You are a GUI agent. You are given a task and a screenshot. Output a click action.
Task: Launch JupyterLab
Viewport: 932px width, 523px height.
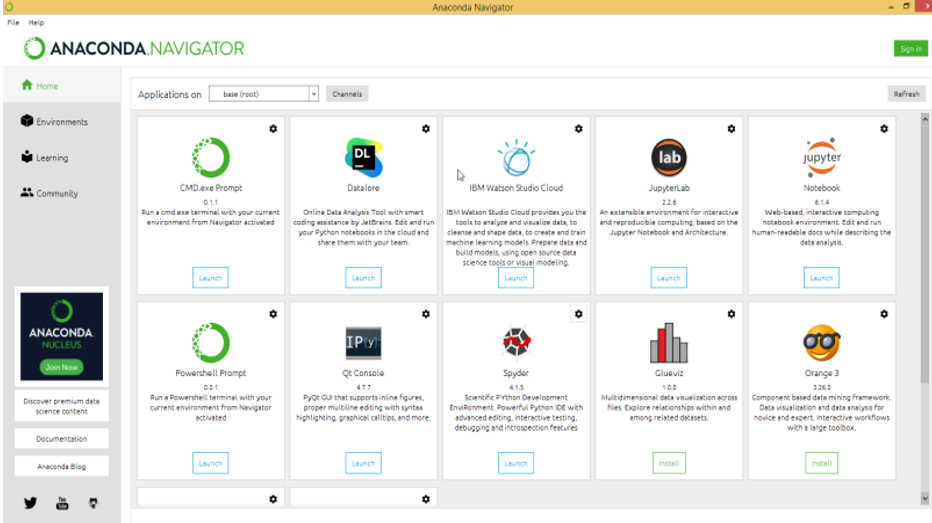pyautogui.click(x=669, y=278)
